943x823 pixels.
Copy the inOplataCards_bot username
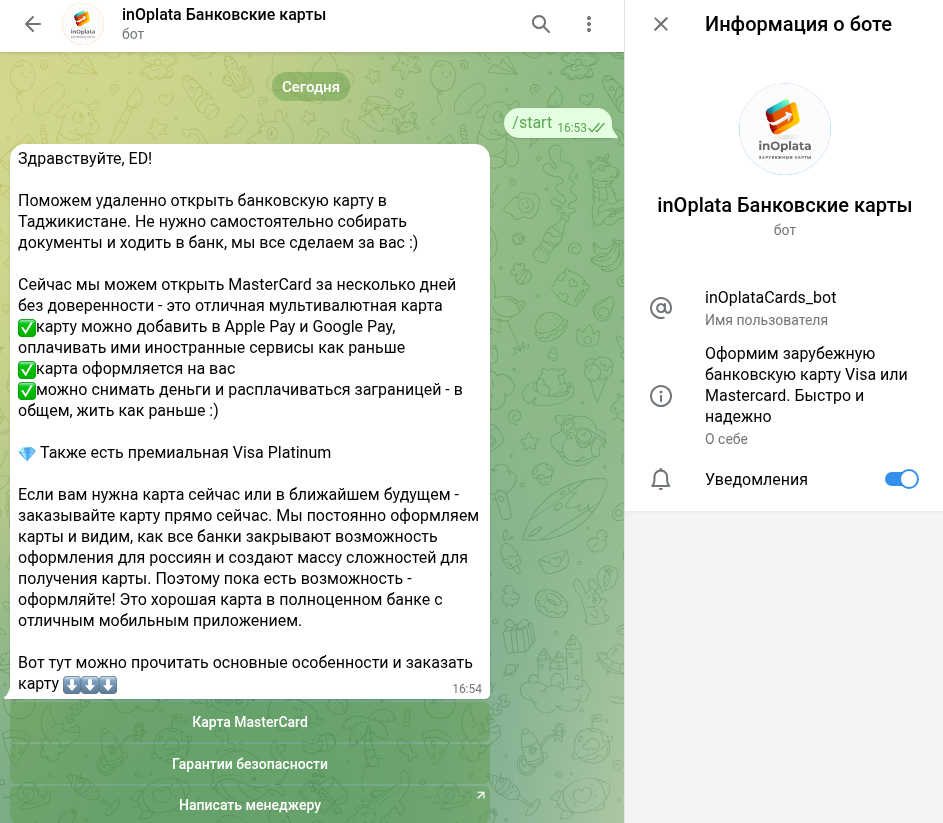[770, 298]
